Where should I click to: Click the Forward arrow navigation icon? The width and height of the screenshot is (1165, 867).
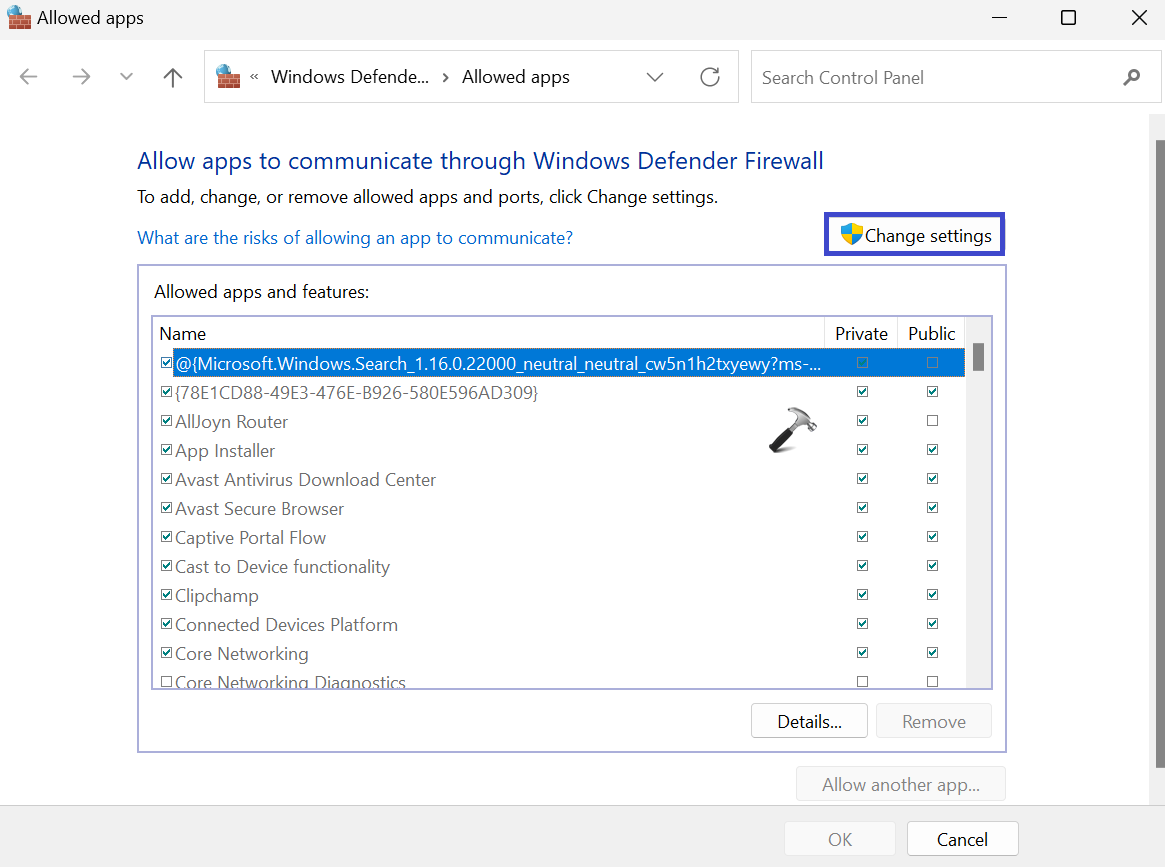tap(81, 77)
